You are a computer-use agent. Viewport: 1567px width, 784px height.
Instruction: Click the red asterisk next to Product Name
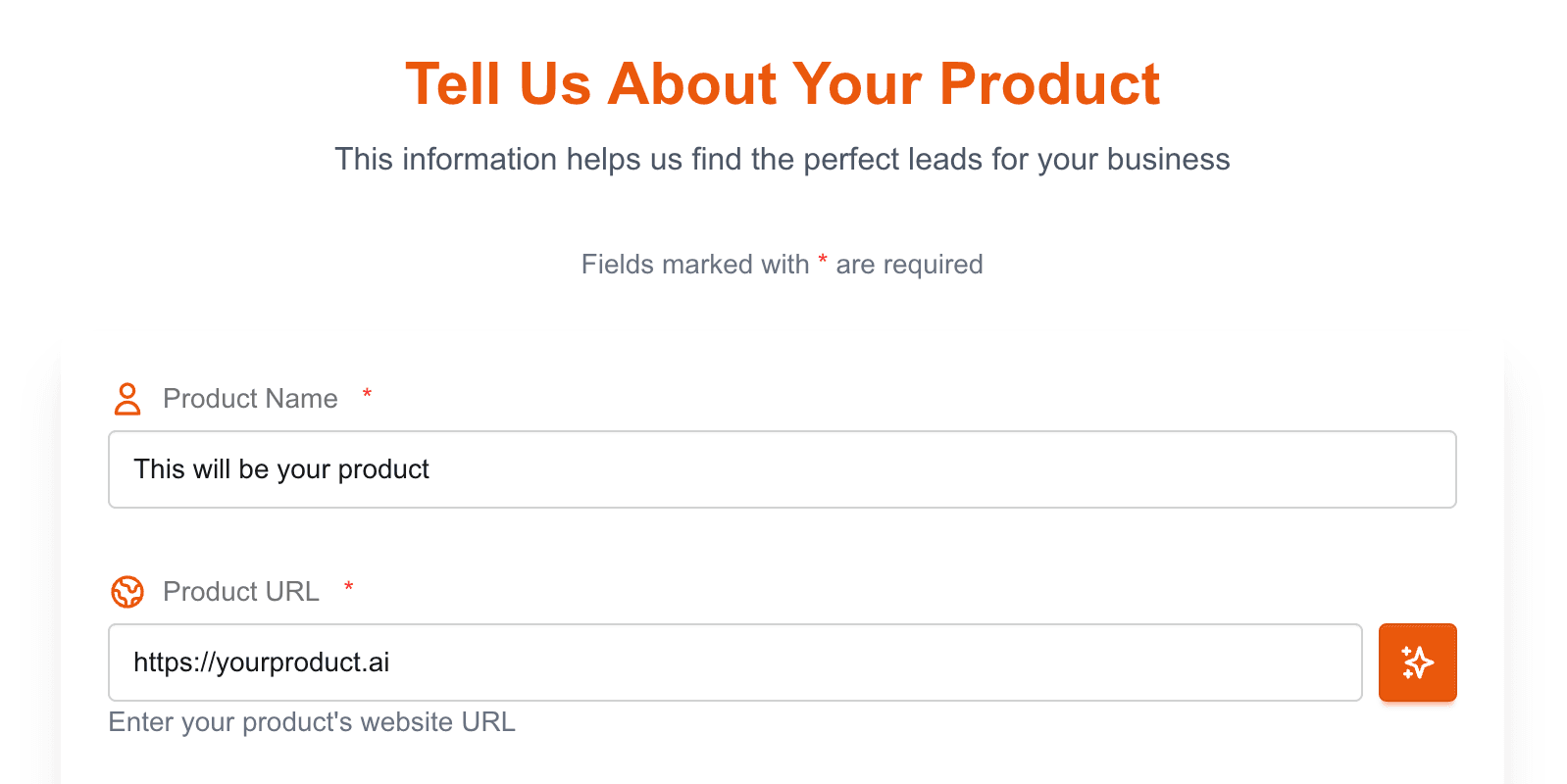click(x=367, y=395)
